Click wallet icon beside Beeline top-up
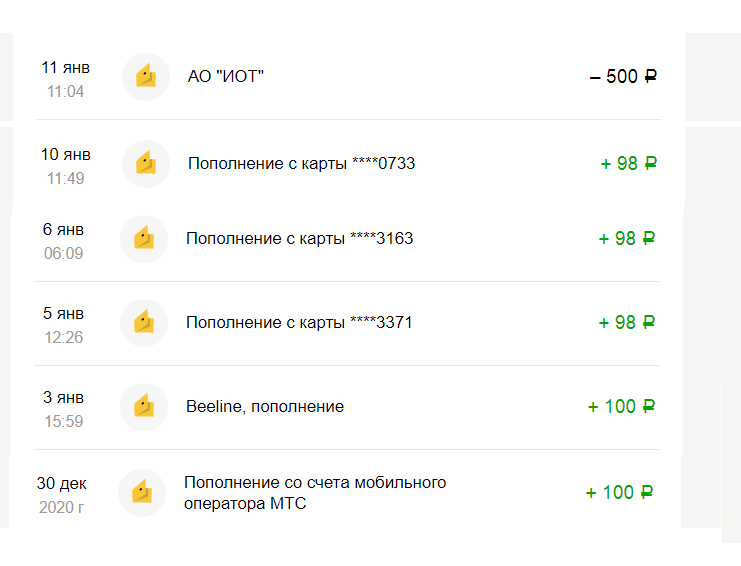Image resolution: width=741 pixels, height=566 pixels. click(x=144, y=407)
